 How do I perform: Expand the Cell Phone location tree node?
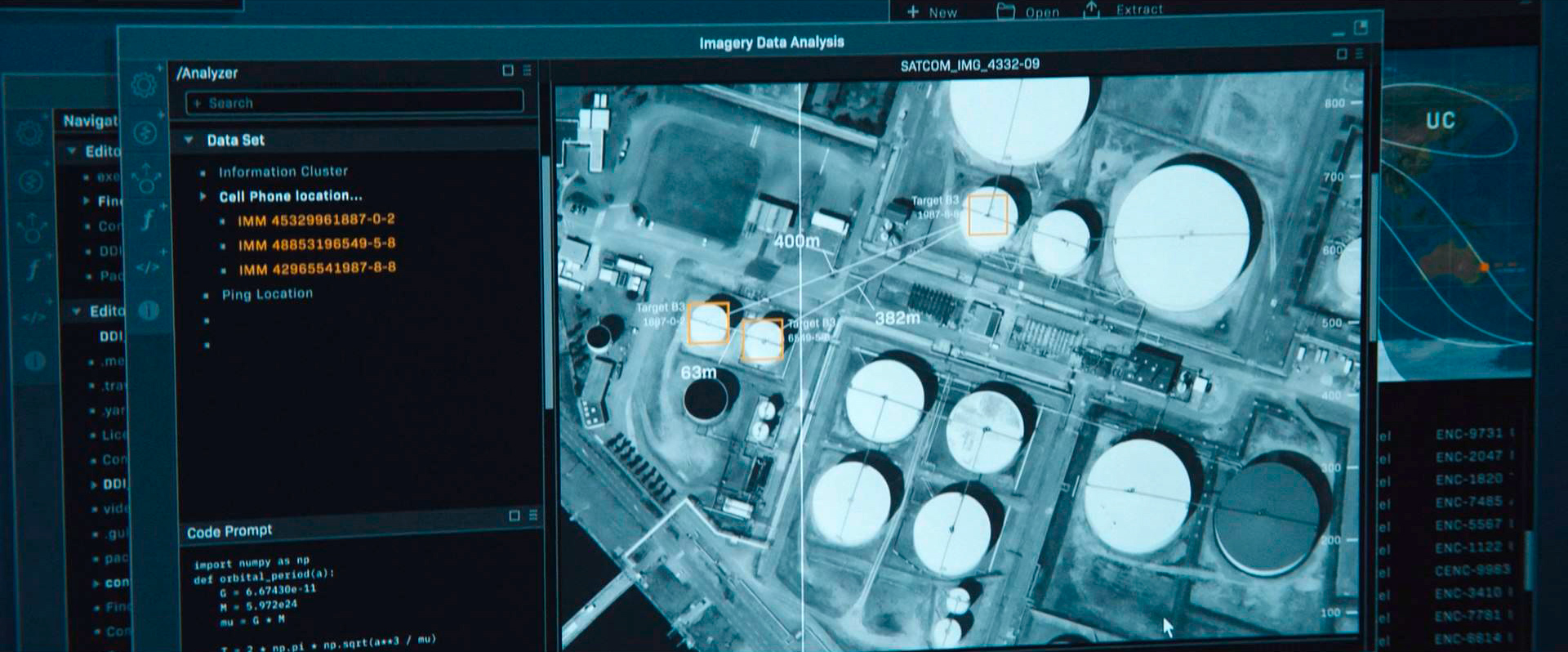[203, 196]
